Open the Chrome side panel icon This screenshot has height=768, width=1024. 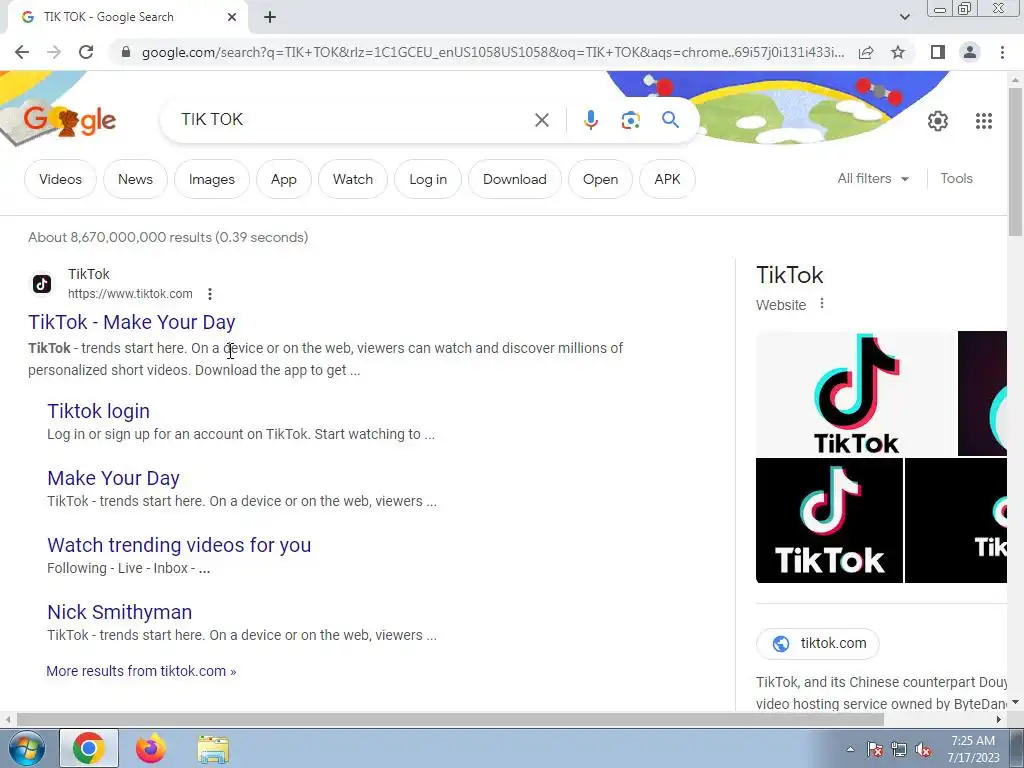click(938, 52)
